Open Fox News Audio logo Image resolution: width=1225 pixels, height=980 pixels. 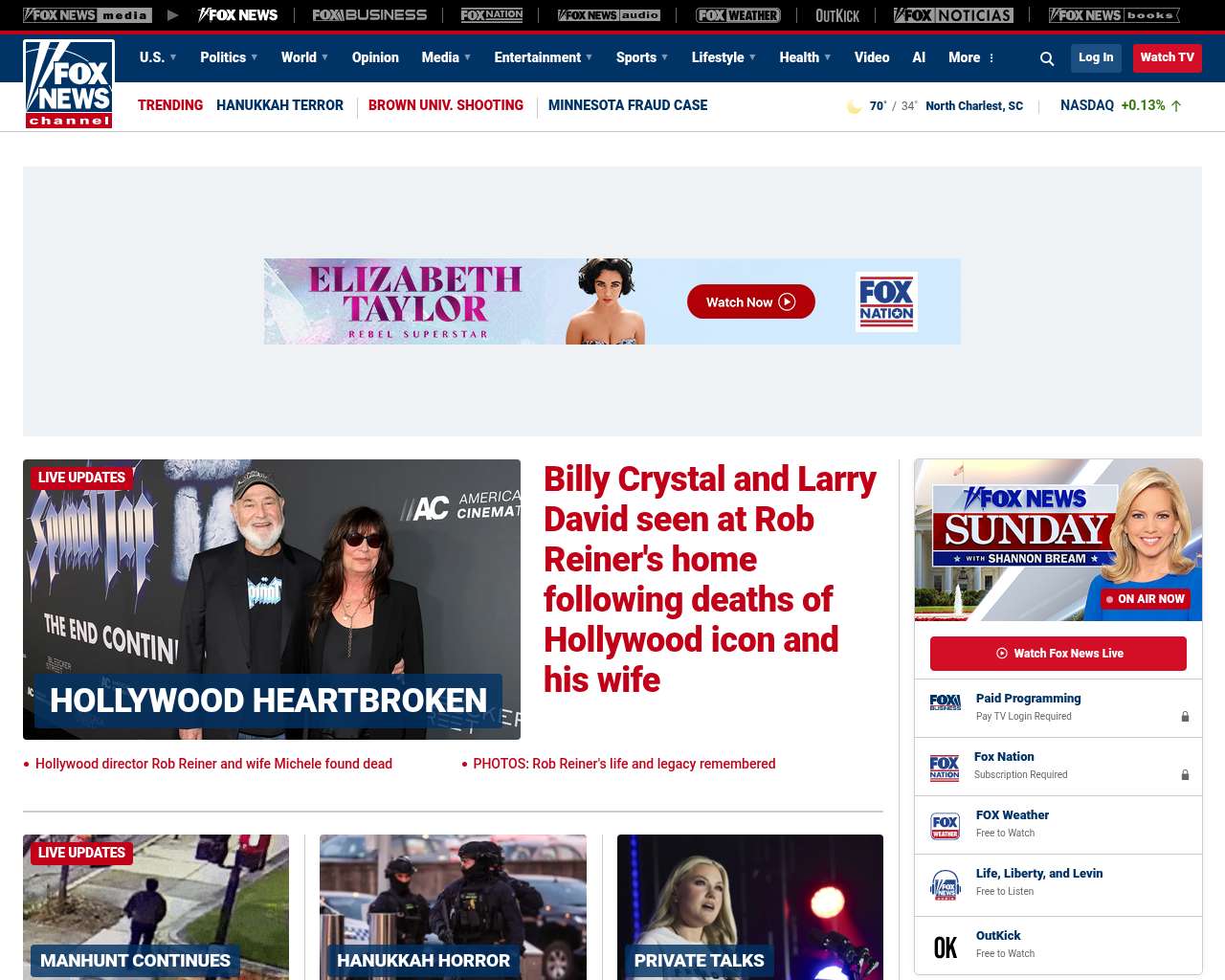tap(609, 15)
